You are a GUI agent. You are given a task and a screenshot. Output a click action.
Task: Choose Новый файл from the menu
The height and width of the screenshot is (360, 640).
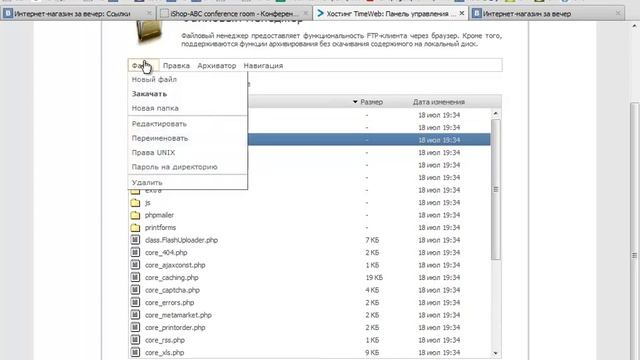pyautogui.click(x=154, y=80)
